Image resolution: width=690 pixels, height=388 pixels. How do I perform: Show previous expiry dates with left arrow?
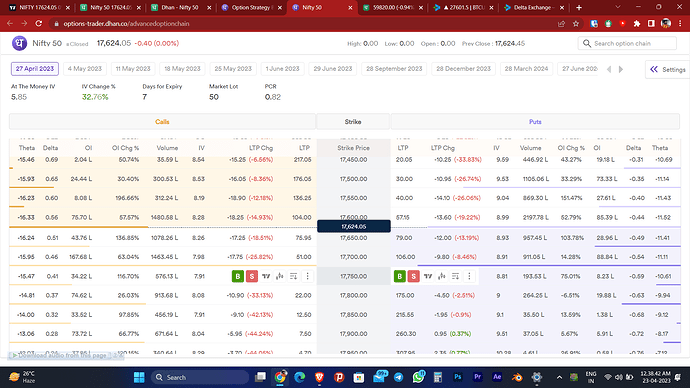tap(609, 69)
